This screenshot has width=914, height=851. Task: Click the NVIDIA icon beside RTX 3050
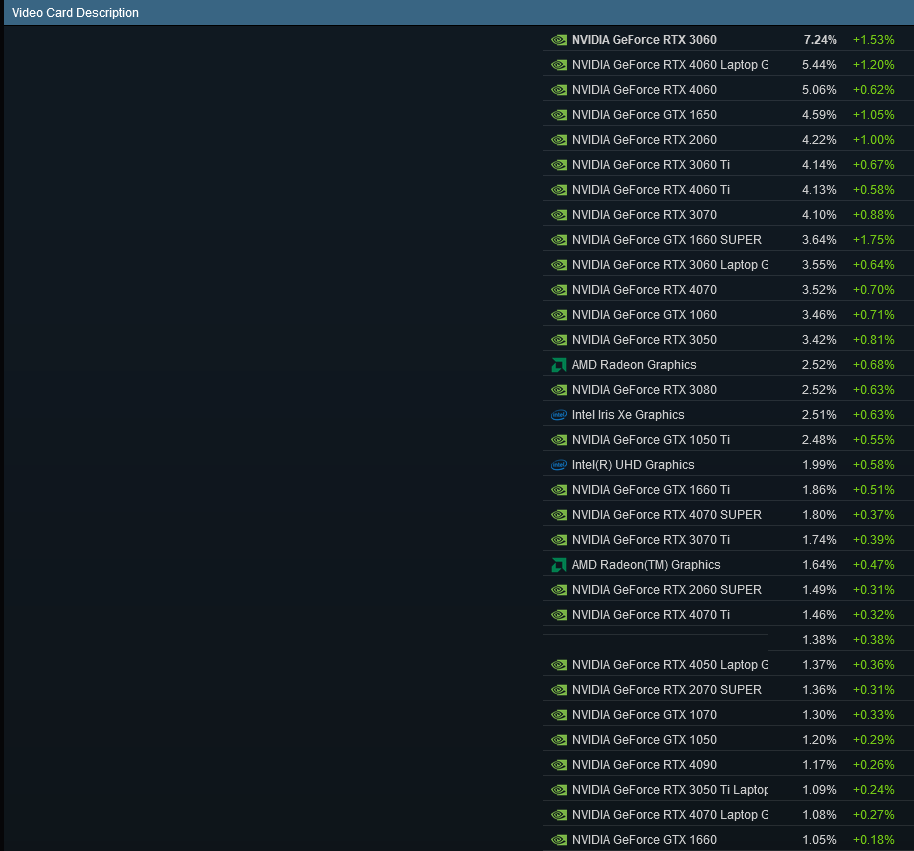(558, 340)
